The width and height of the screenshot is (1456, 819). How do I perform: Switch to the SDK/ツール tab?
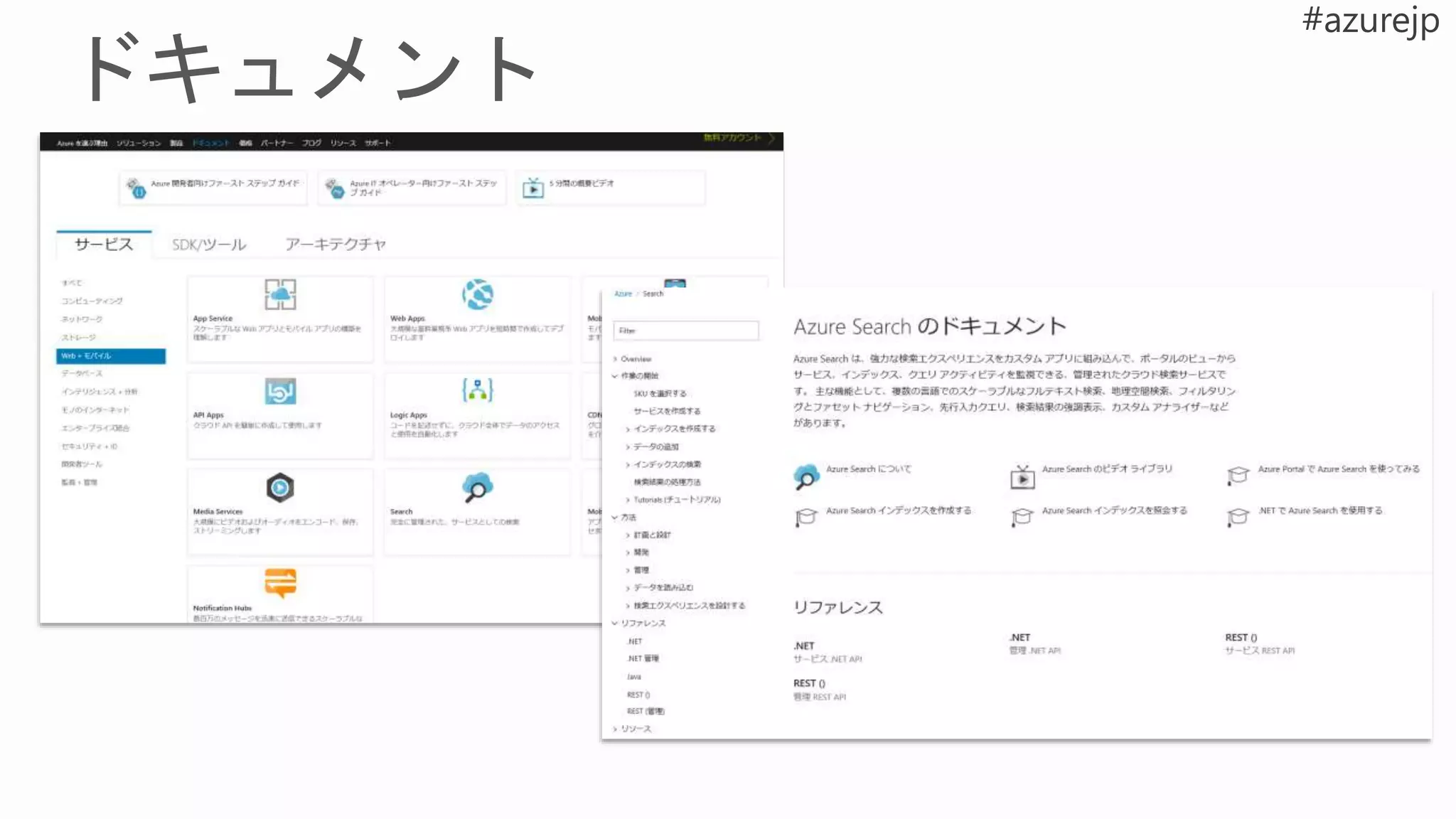point(209,245)
